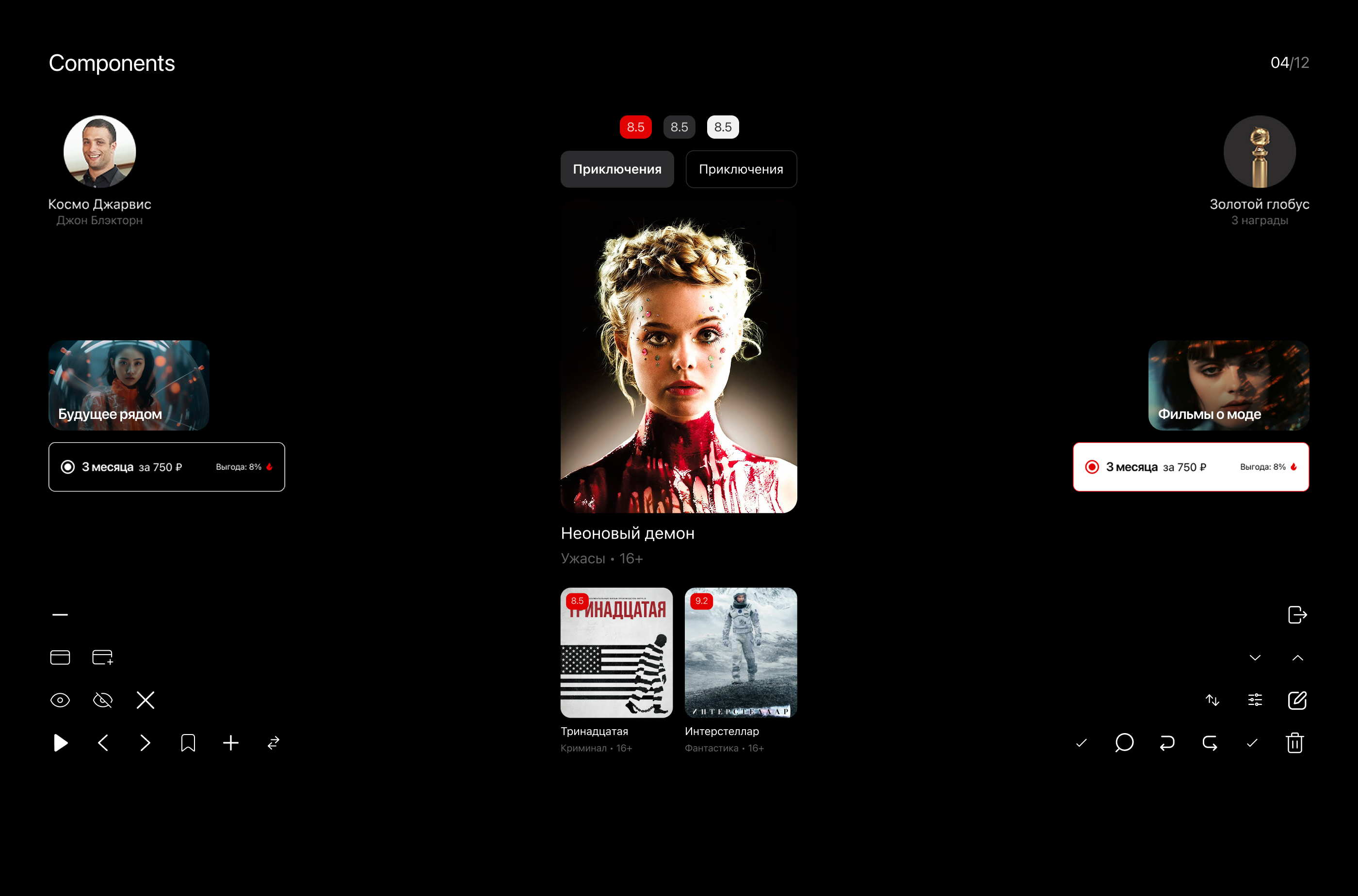
Task: Expand using the chevron down arrow
Action: click(1255, 658)
